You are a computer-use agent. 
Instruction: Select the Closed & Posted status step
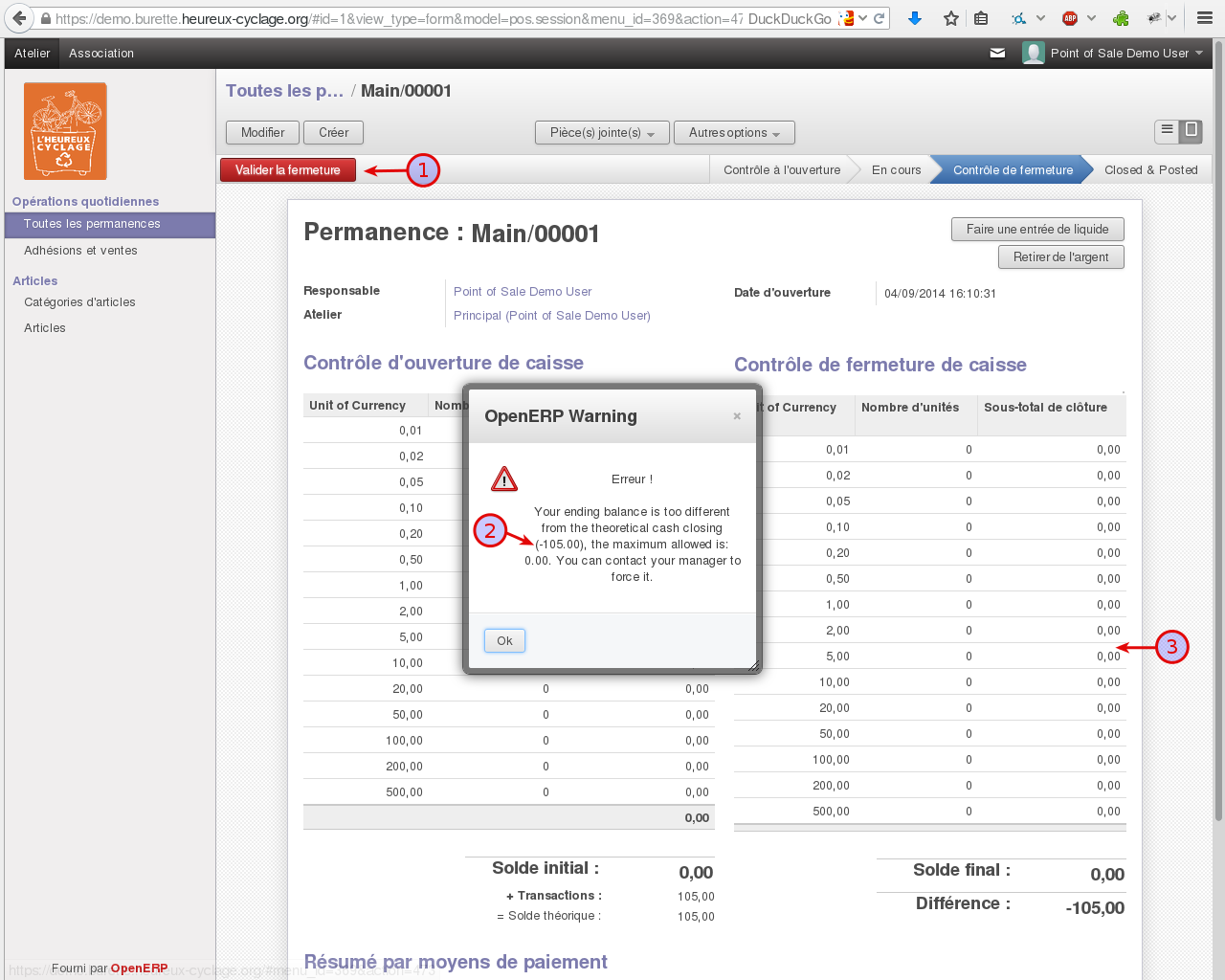1151,170
